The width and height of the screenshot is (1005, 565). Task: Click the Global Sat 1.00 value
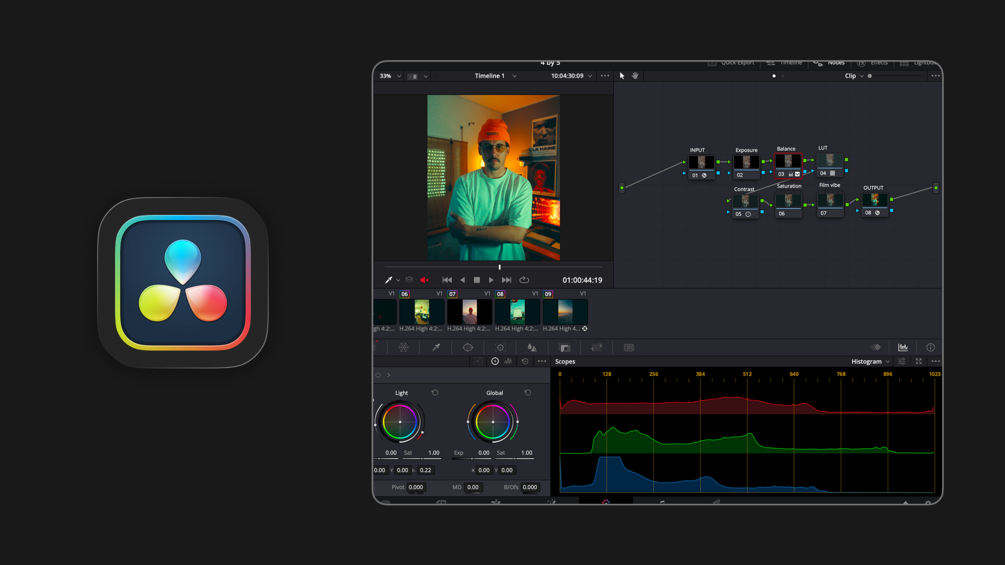click(526, 452)
